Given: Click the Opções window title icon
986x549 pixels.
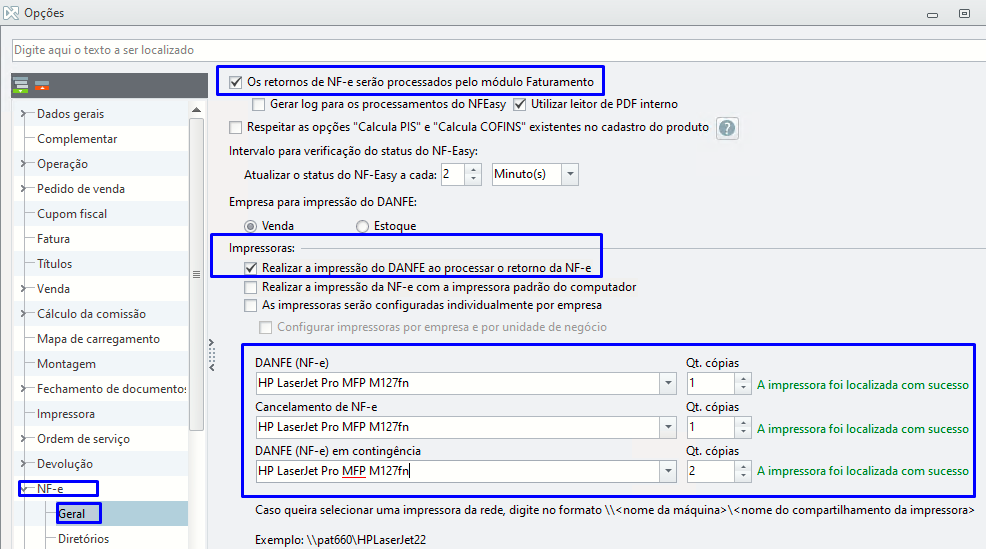Looking at the screenshot, I should (x=11, y=13).
